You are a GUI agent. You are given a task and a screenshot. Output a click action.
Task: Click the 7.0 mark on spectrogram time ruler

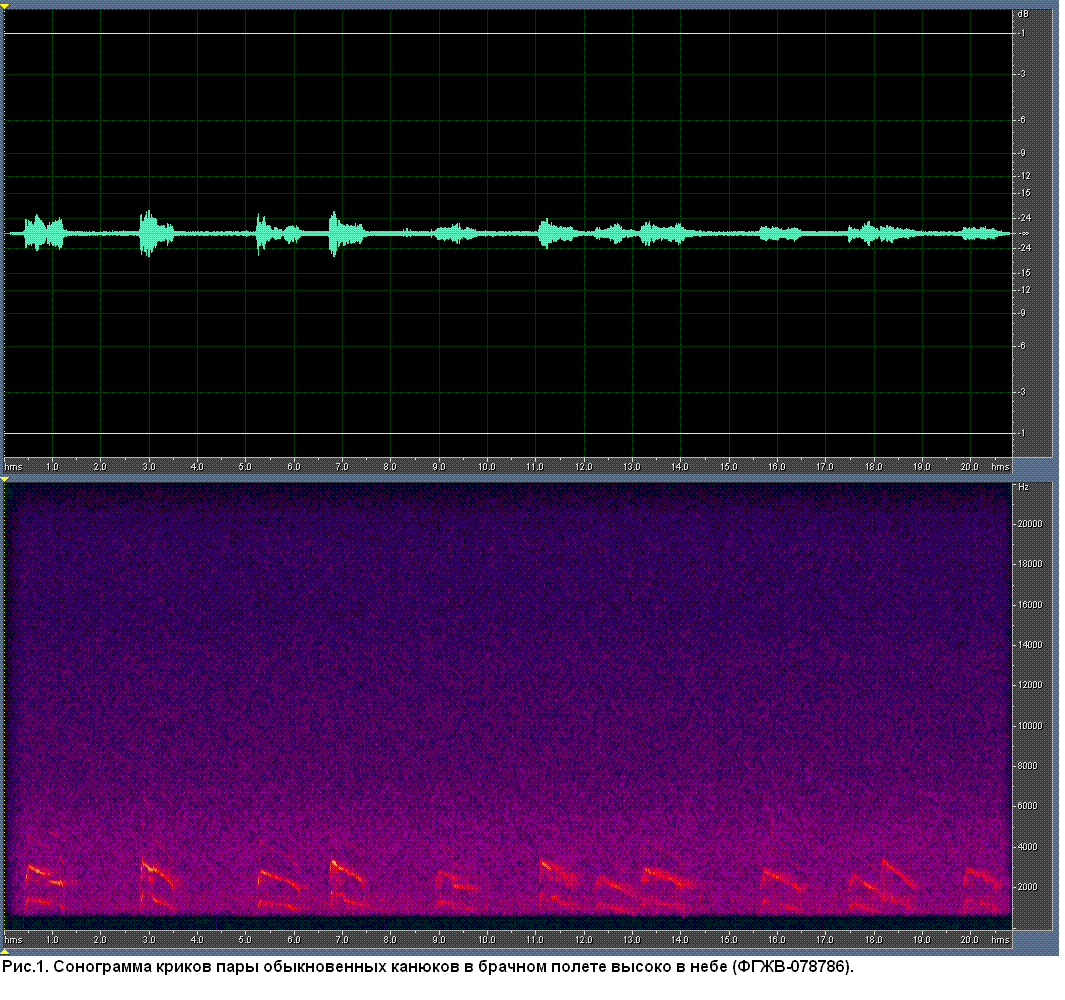[342, 940]
